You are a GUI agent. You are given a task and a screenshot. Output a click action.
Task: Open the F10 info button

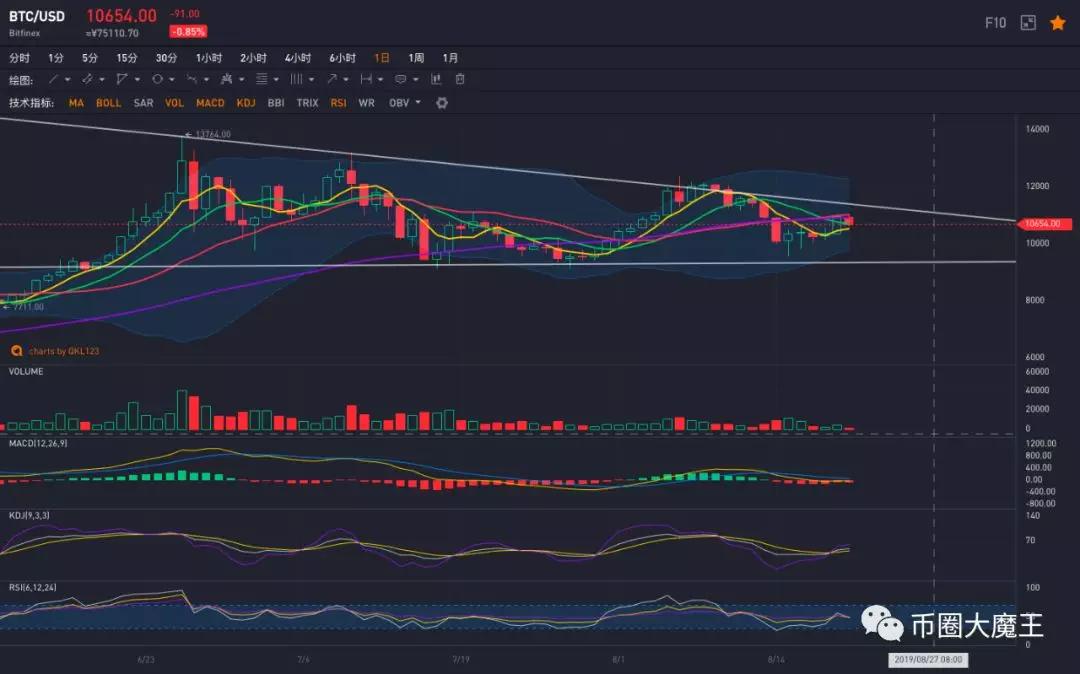click(x=995, y=23)
